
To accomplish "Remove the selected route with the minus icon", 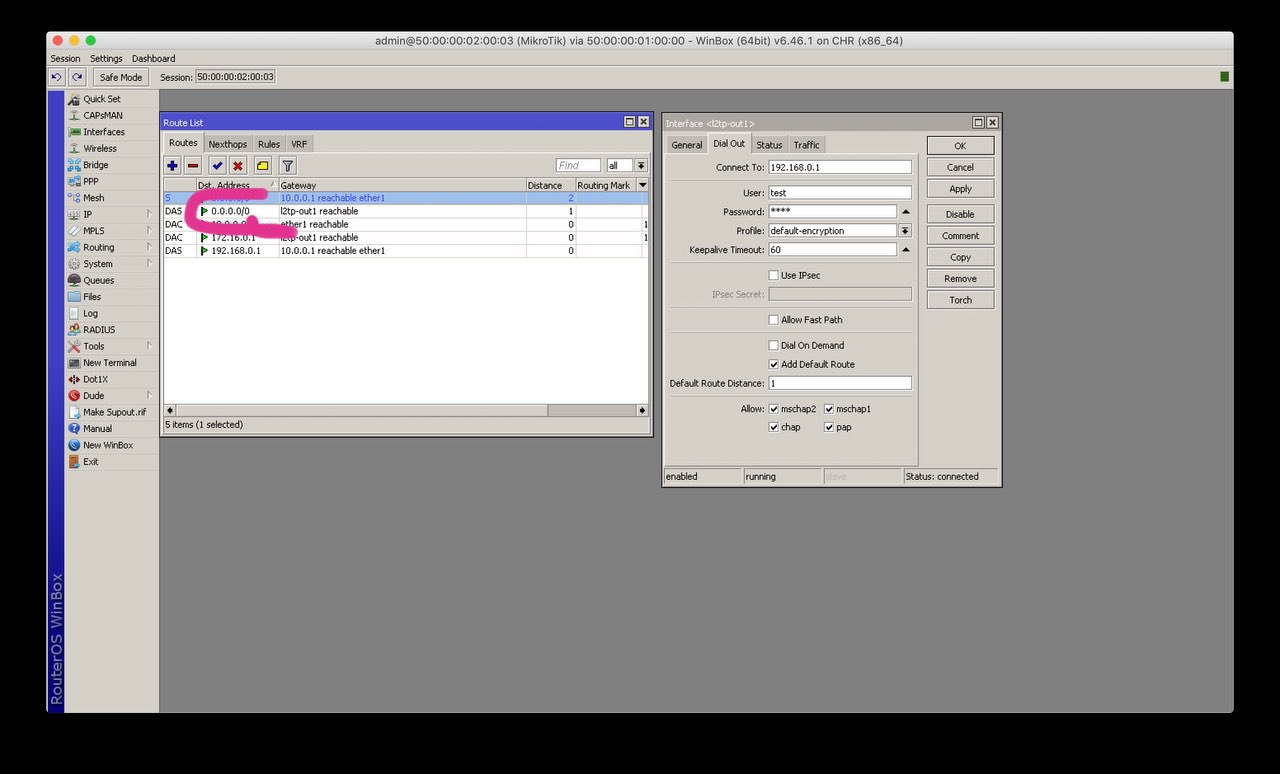I will pos(193,166).
